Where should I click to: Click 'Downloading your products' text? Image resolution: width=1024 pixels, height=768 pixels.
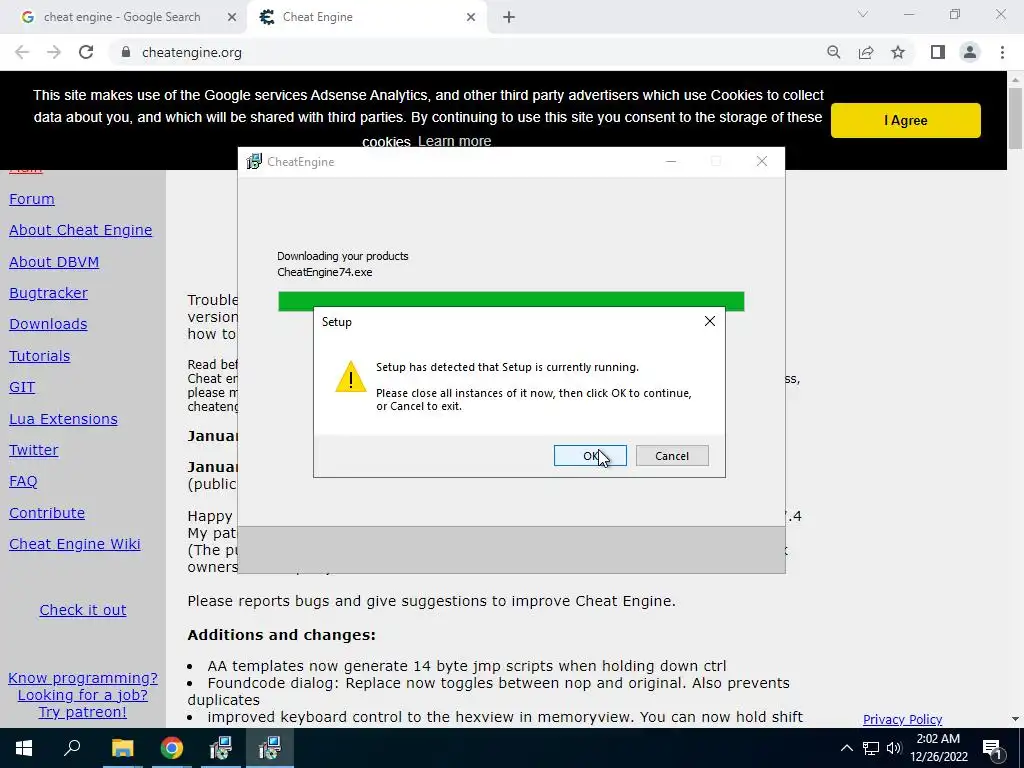(x=343, y=256)
